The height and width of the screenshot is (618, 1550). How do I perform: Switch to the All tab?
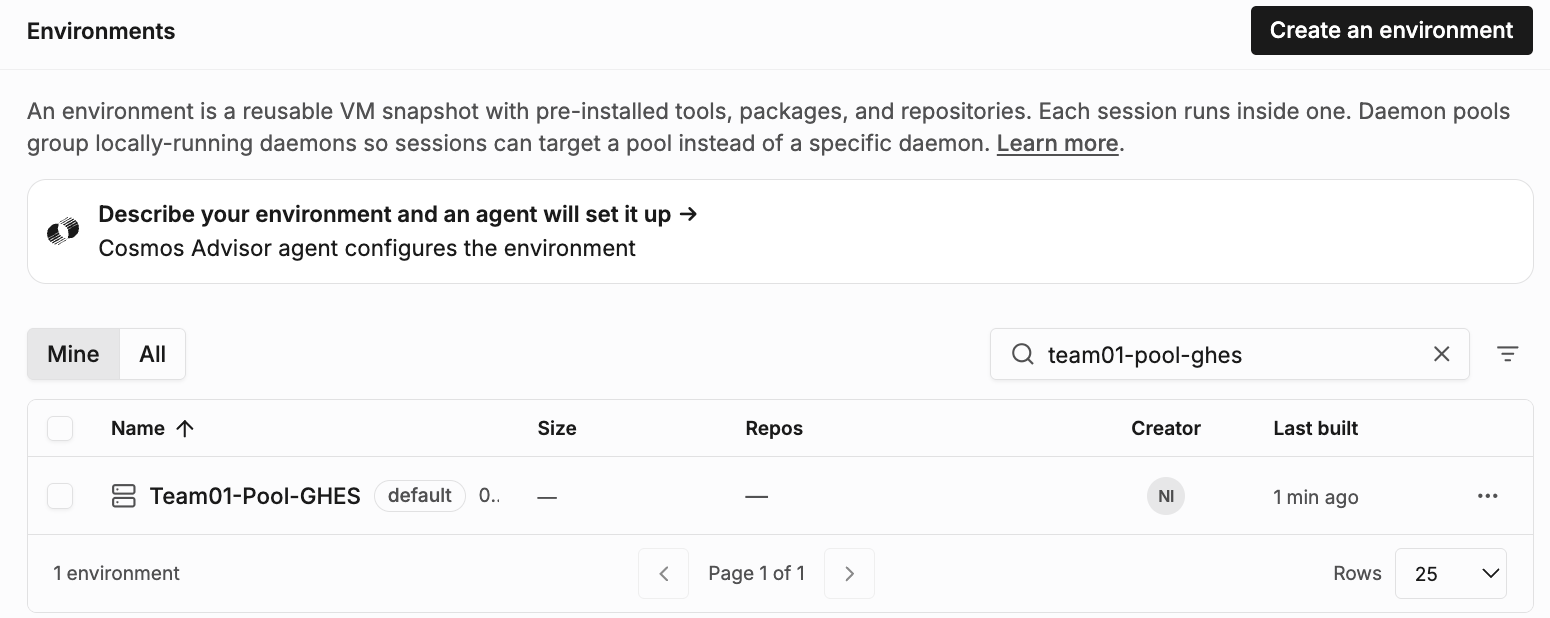tap(152, 354)
